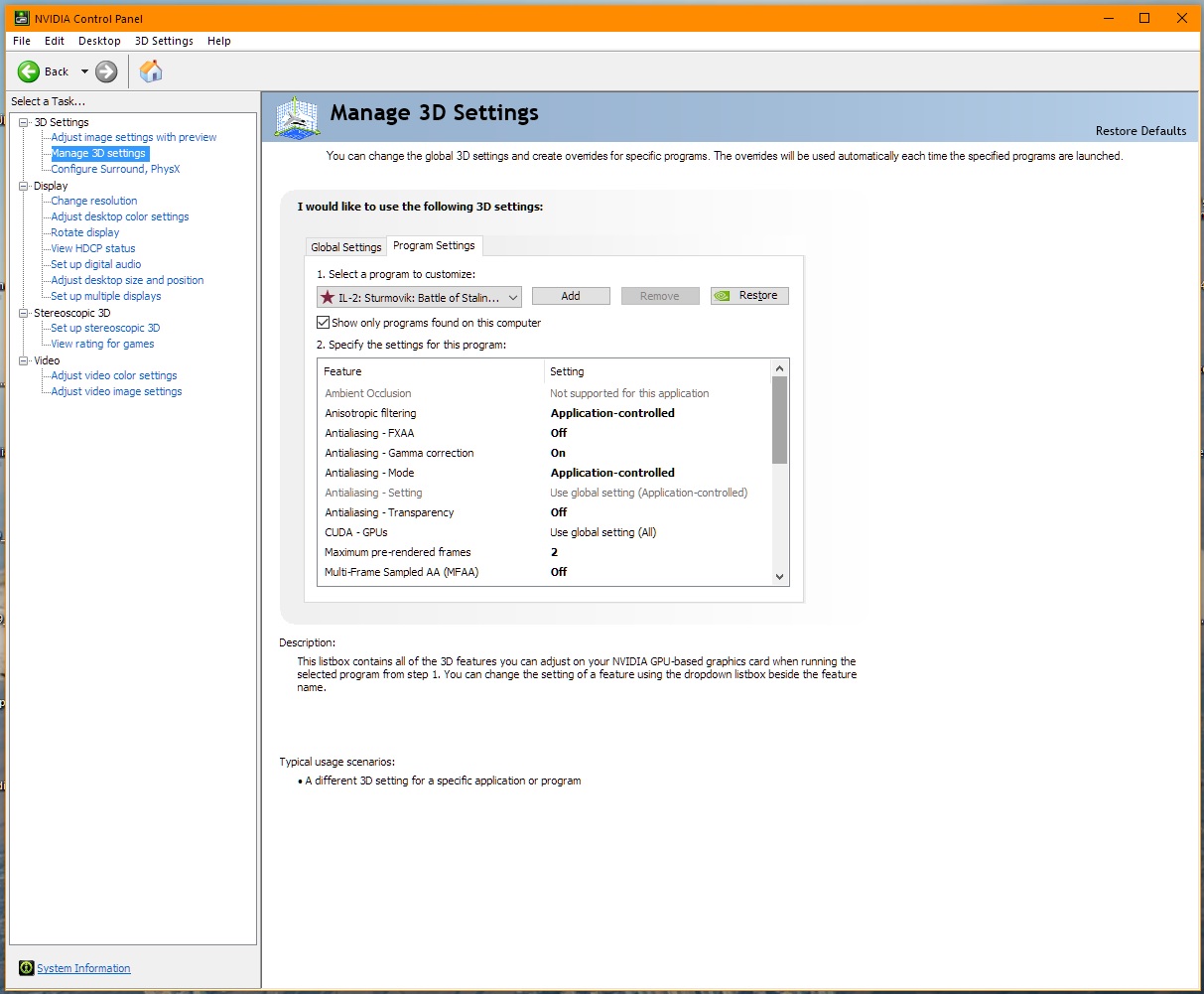
Task: Select Manage 3D settings in tree
Action: (x=98, y=153)
